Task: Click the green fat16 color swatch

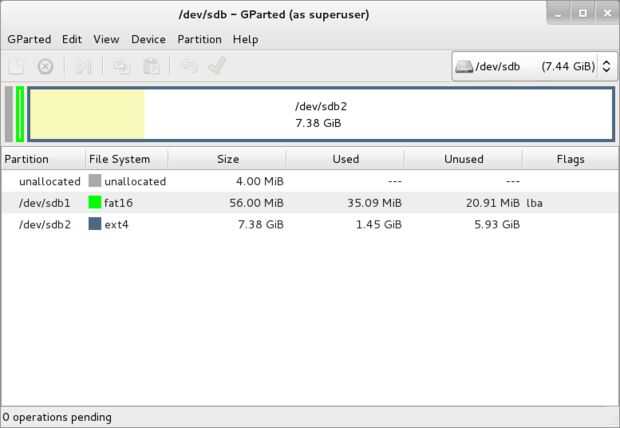Action: (95, 202)
